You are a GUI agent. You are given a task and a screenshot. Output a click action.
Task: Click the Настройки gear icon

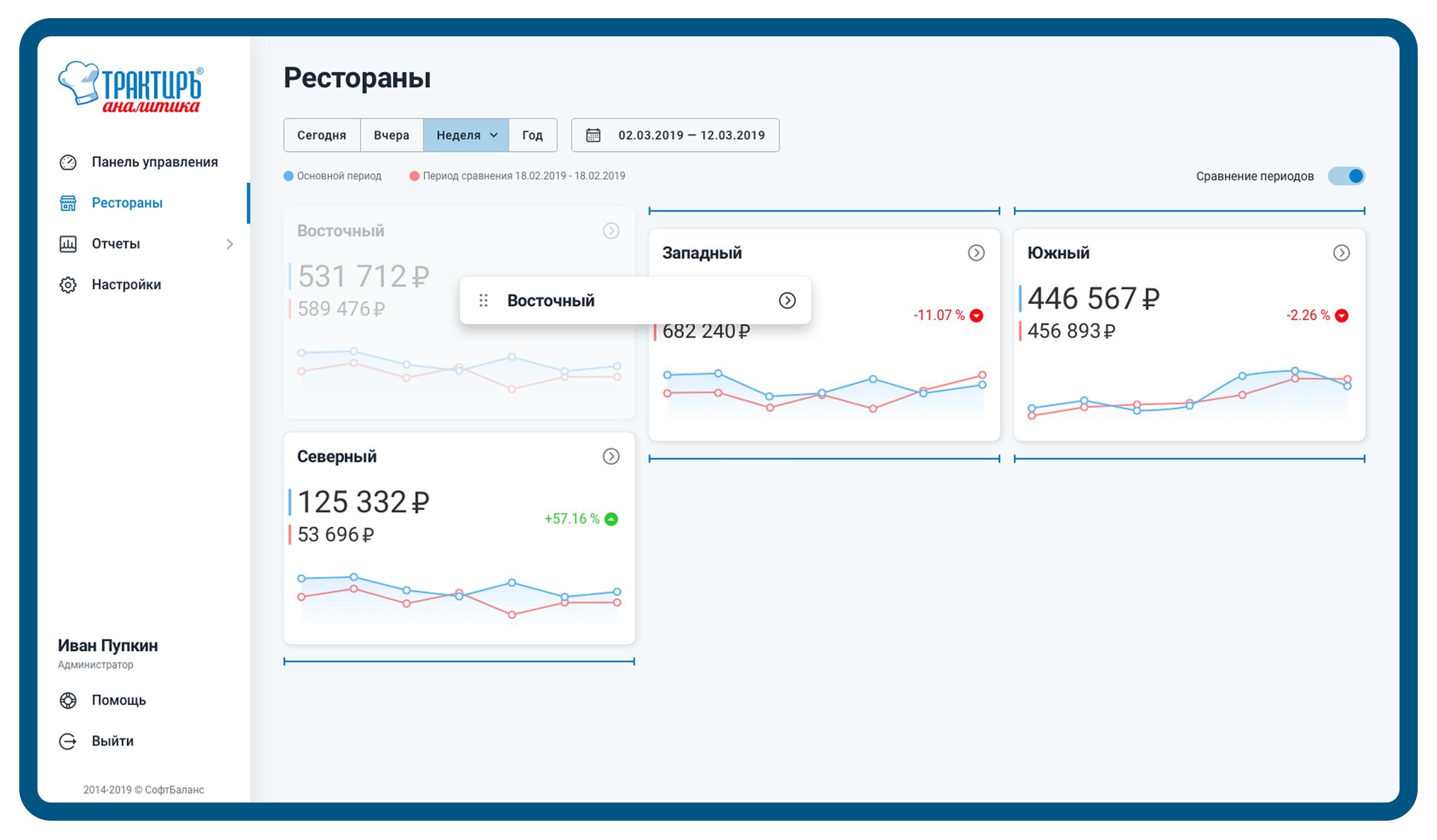(68, 284)
